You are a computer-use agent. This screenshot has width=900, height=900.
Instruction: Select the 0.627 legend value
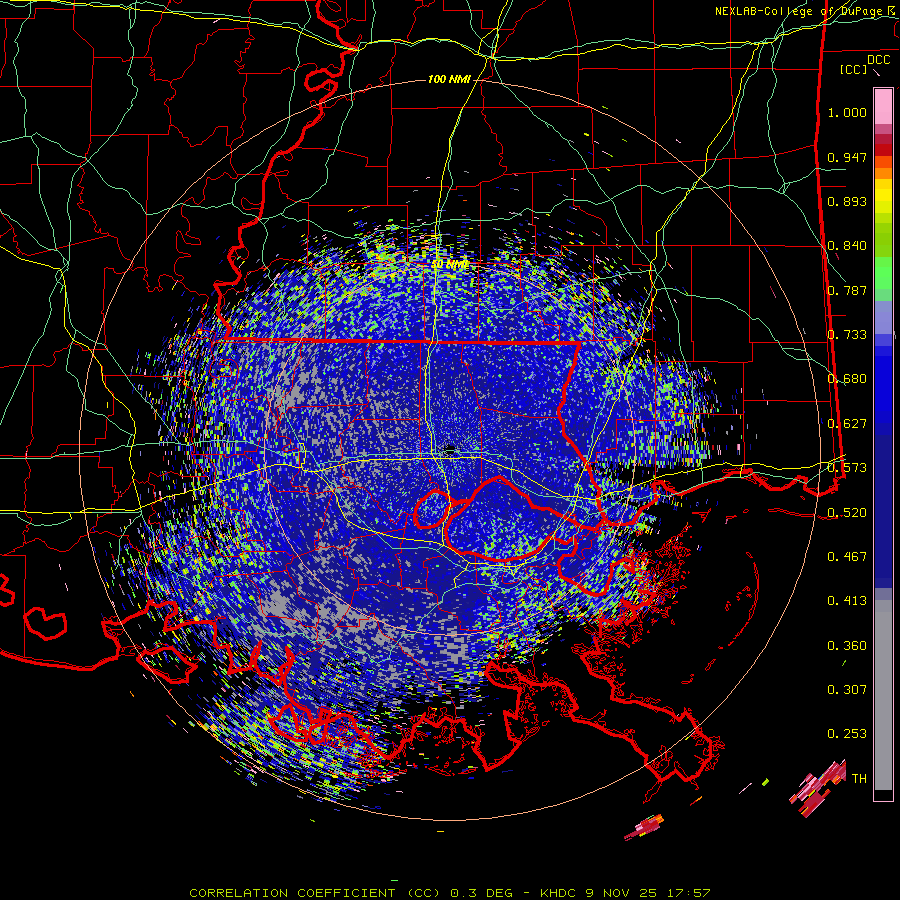click(847, 424)
